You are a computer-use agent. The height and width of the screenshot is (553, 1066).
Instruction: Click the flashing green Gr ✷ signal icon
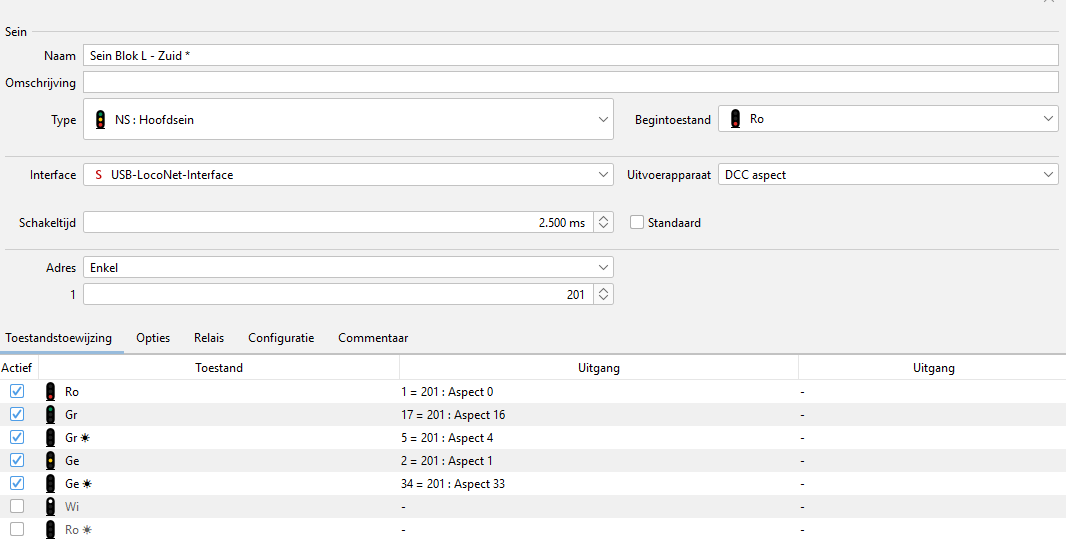[x=51, y=438]
